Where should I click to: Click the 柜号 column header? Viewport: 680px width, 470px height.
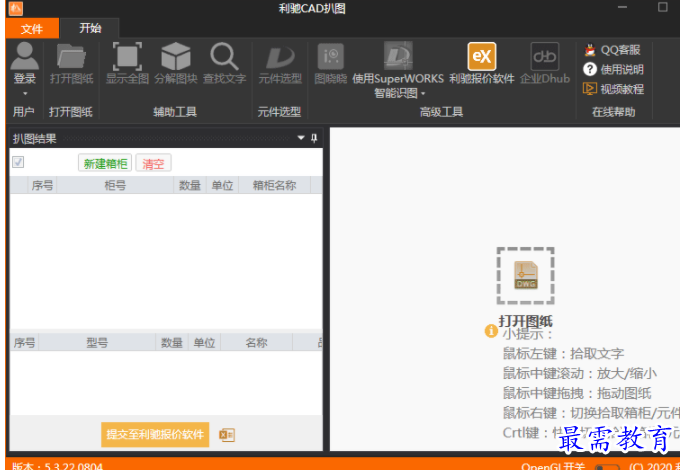tap(115, 186)
